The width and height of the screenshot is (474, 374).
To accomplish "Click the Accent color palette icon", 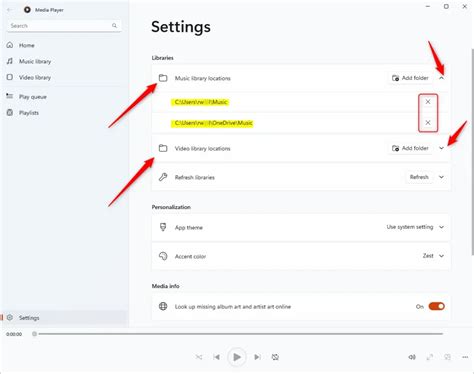I will point(163,256).
